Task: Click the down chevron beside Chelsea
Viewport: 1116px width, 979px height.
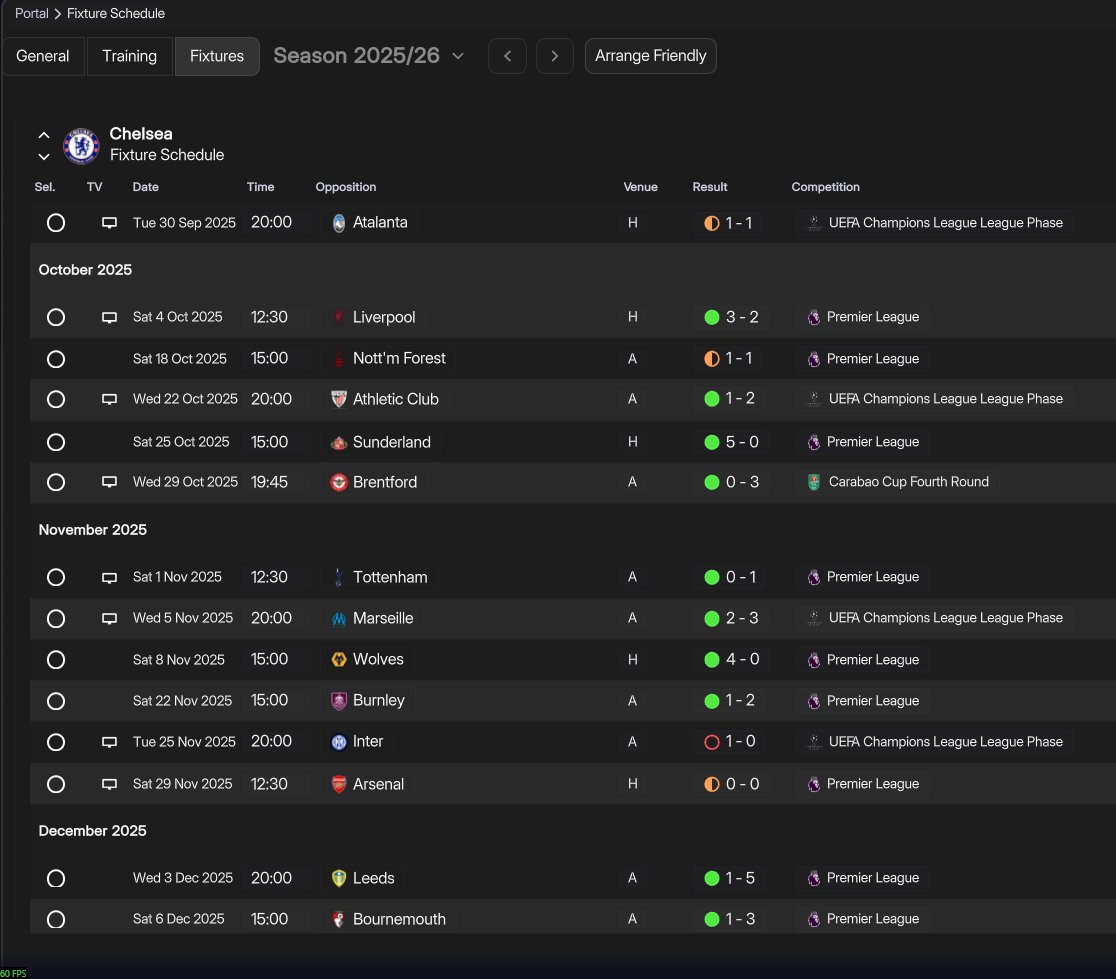Action: (x=44, y=156)
